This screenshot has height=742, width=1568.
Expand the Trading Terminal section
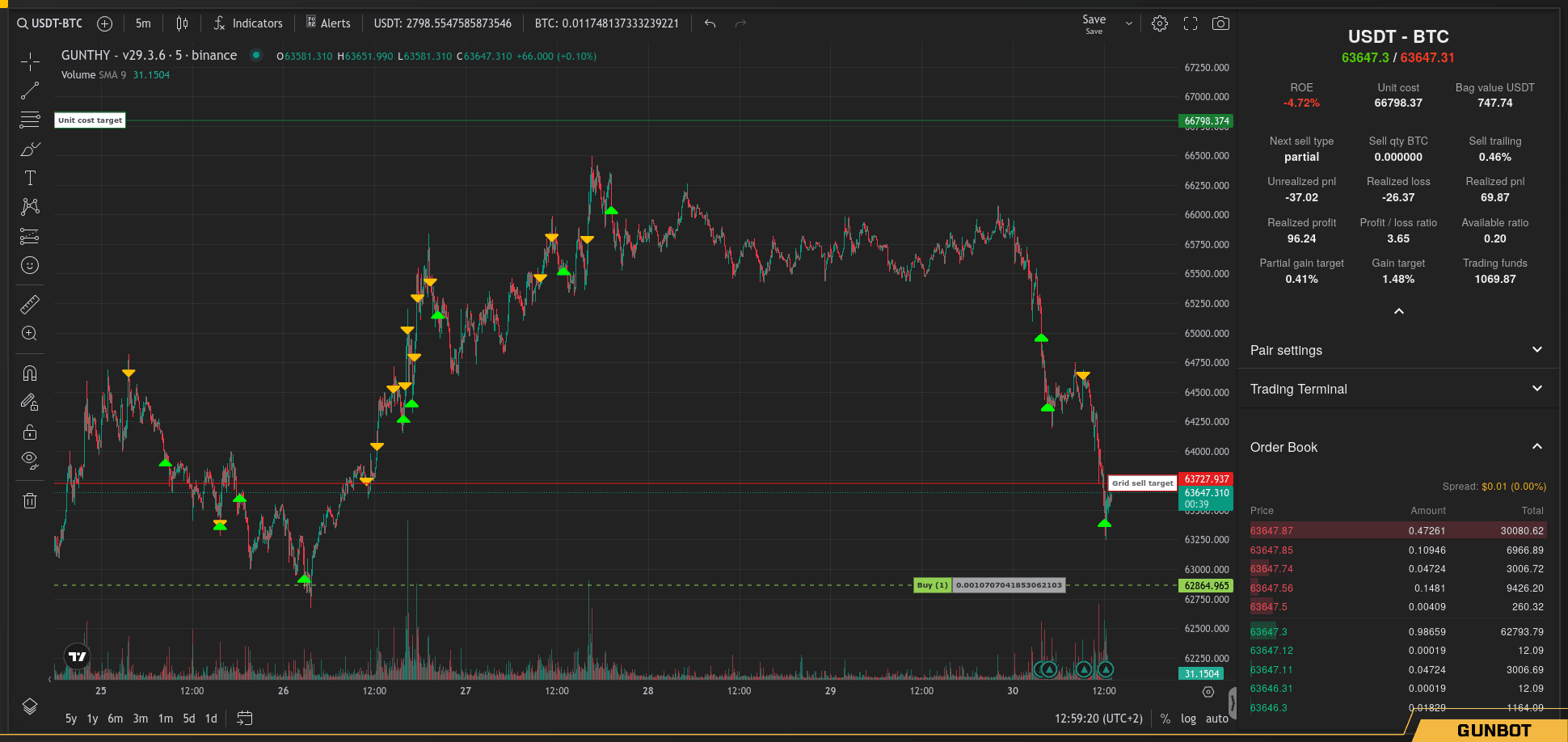(1397, 389)
